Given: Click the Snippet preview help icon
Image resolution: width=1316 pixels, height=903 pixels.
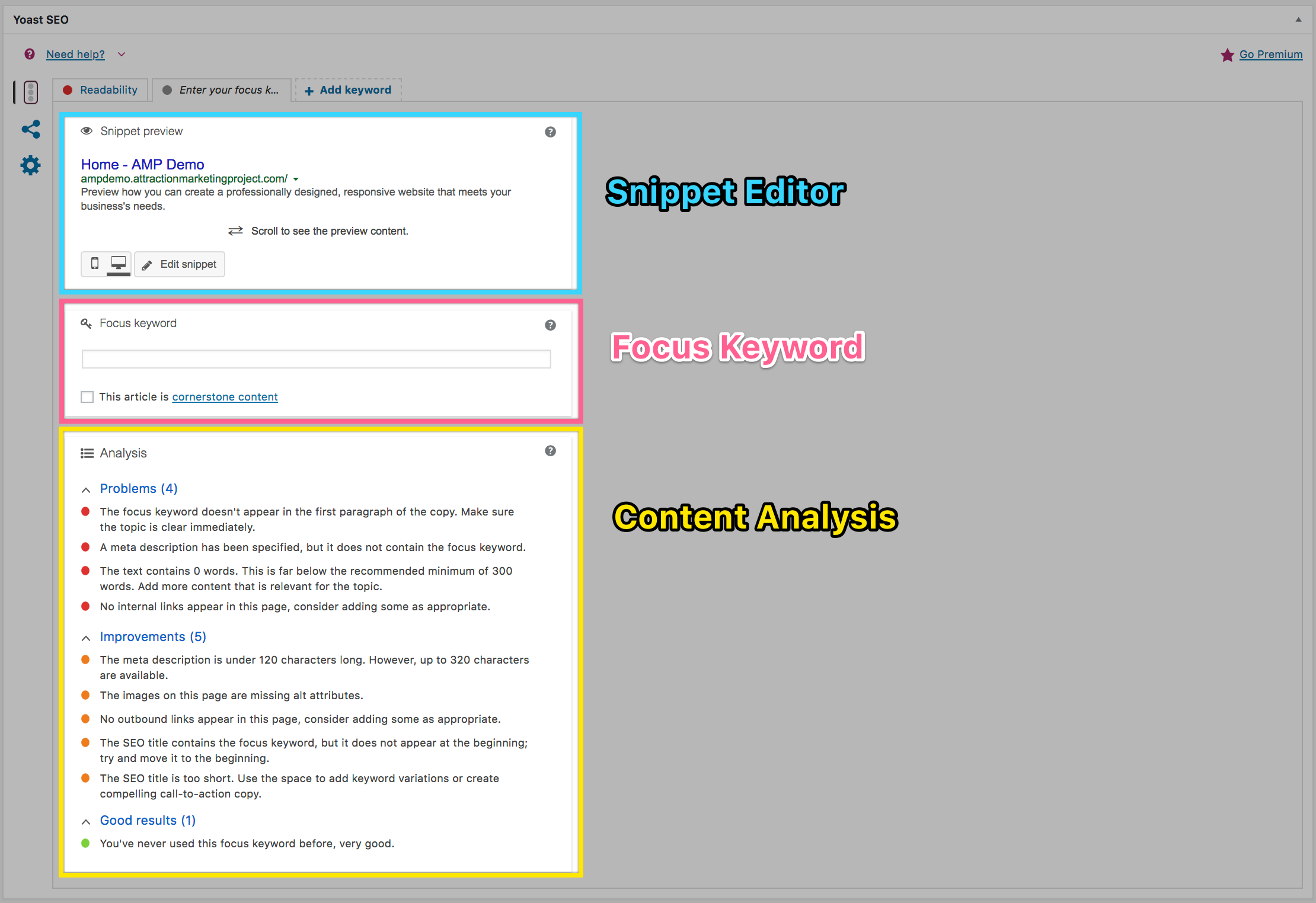Looking at the screenshot, I should [550, 132].
